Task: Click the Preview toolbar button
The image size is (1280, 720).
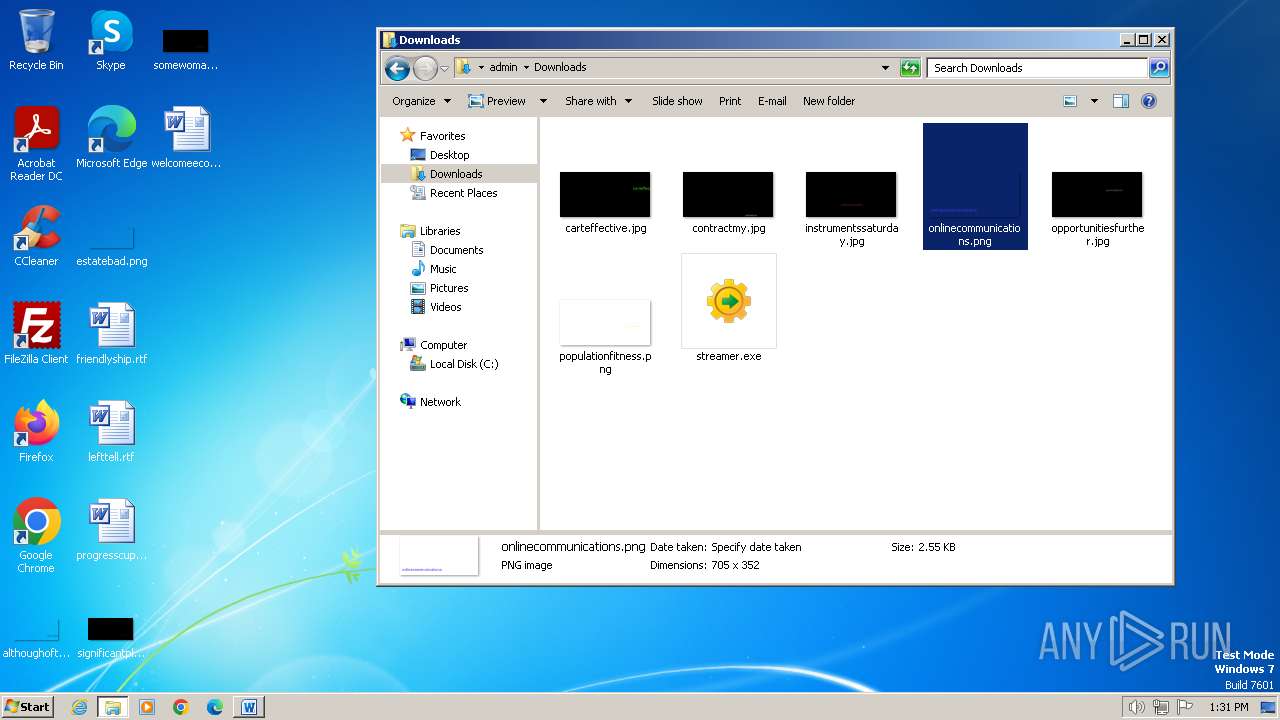Action: (x=497, y=101)
